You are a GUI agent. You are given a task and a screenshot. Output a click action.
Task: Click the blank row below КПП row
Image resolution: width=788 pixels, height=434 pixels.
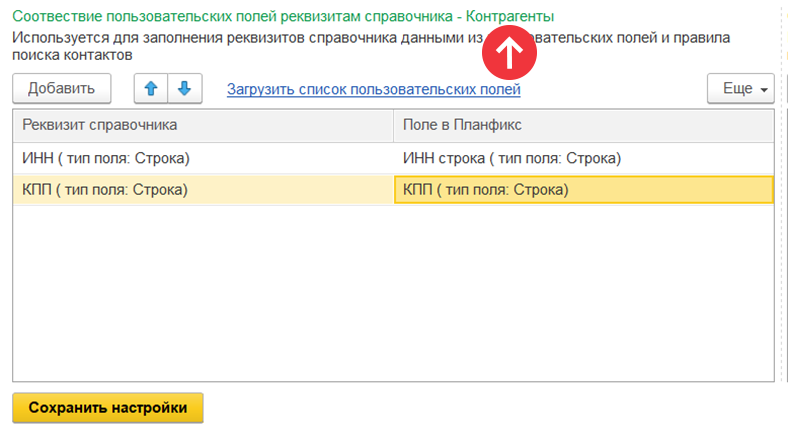393,220
